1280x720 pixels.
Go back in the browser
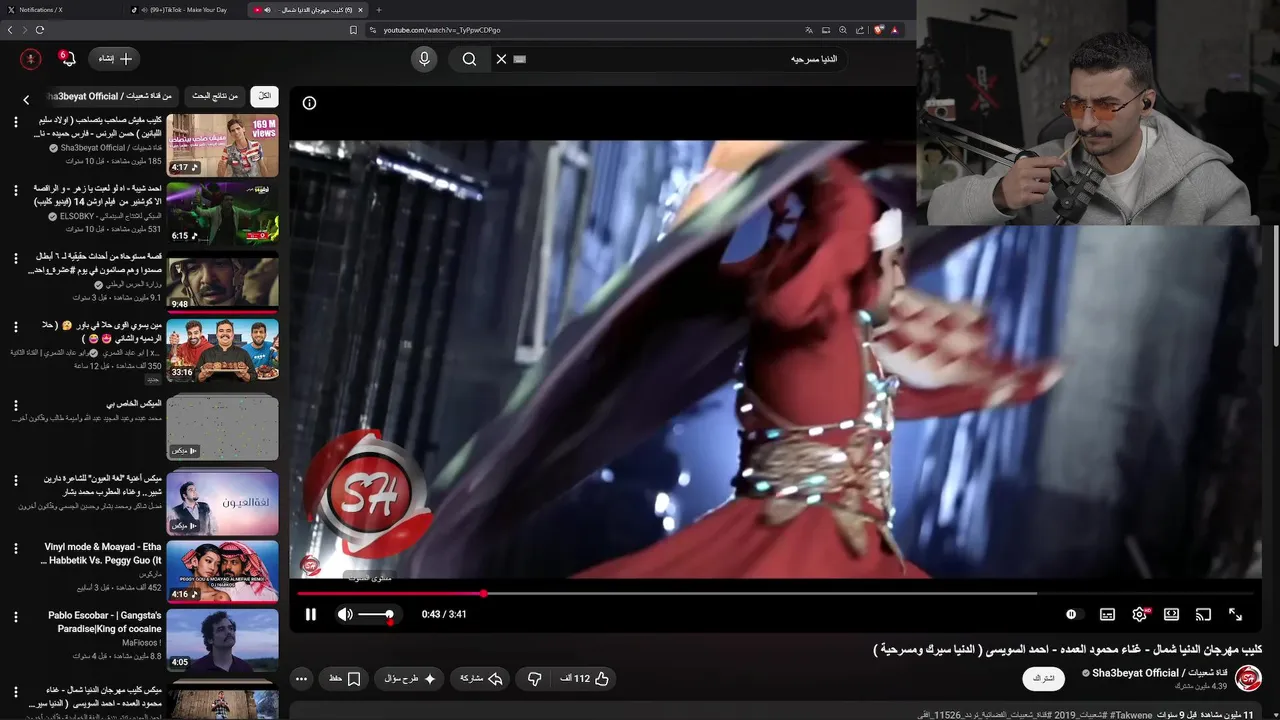pos(10,30)
